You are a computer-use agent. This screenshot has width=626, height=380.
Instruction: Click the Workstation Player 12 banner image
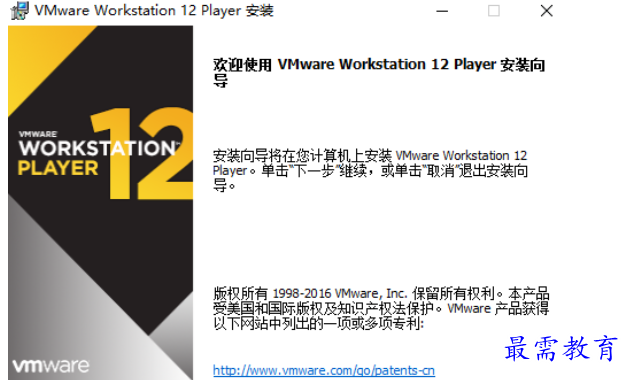point(101,203)
